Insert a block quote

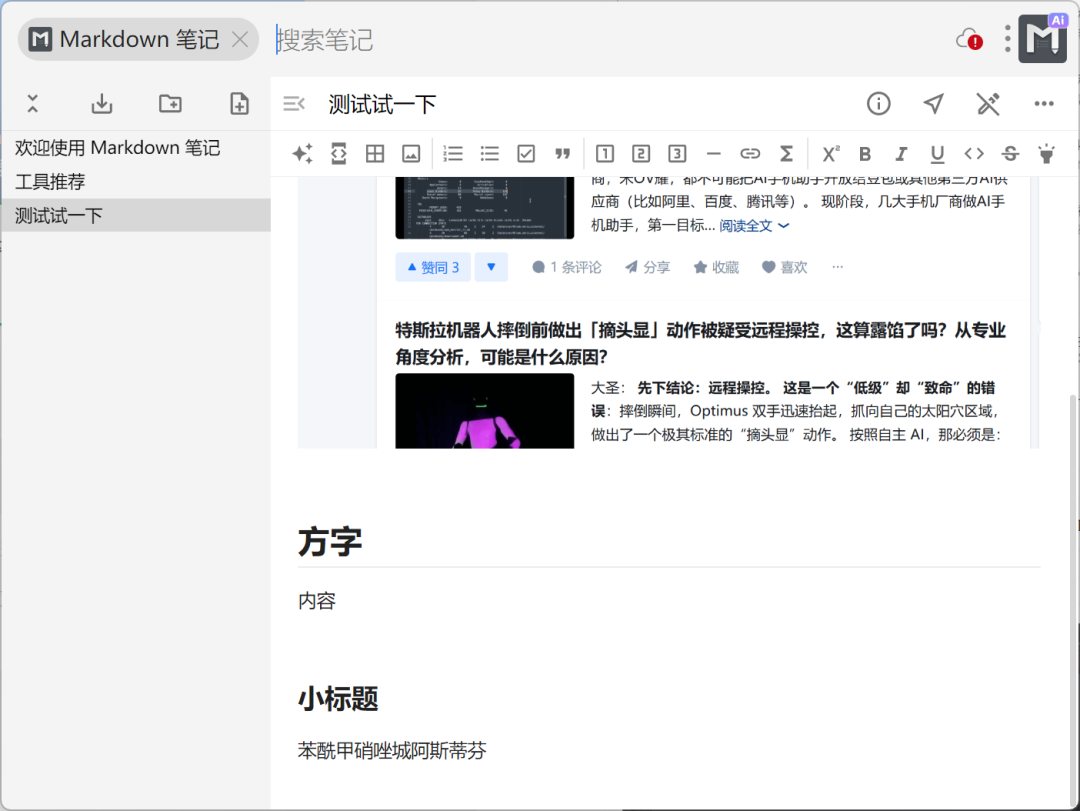click(x=563, y=154)
